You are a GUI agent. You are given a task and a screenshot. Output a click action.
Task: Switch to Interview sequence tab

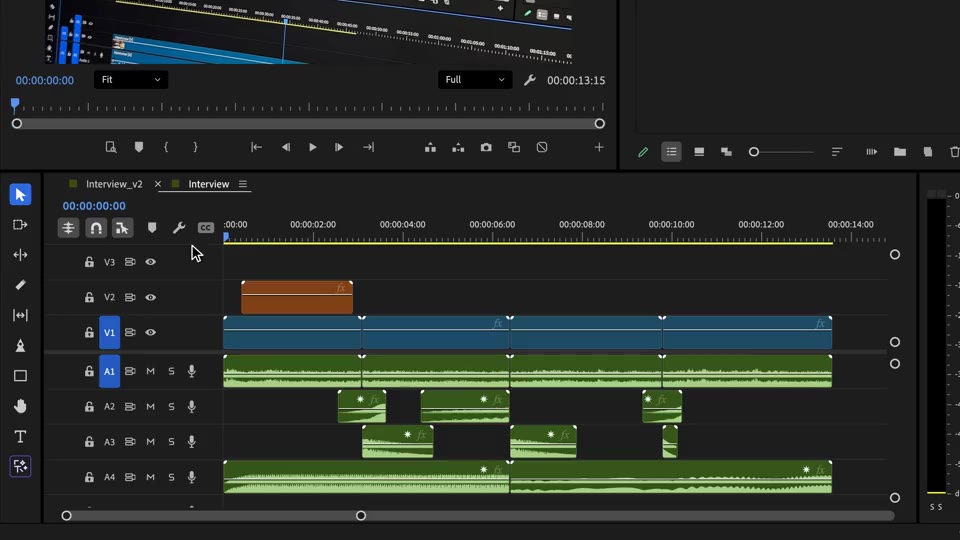(208, 184)
